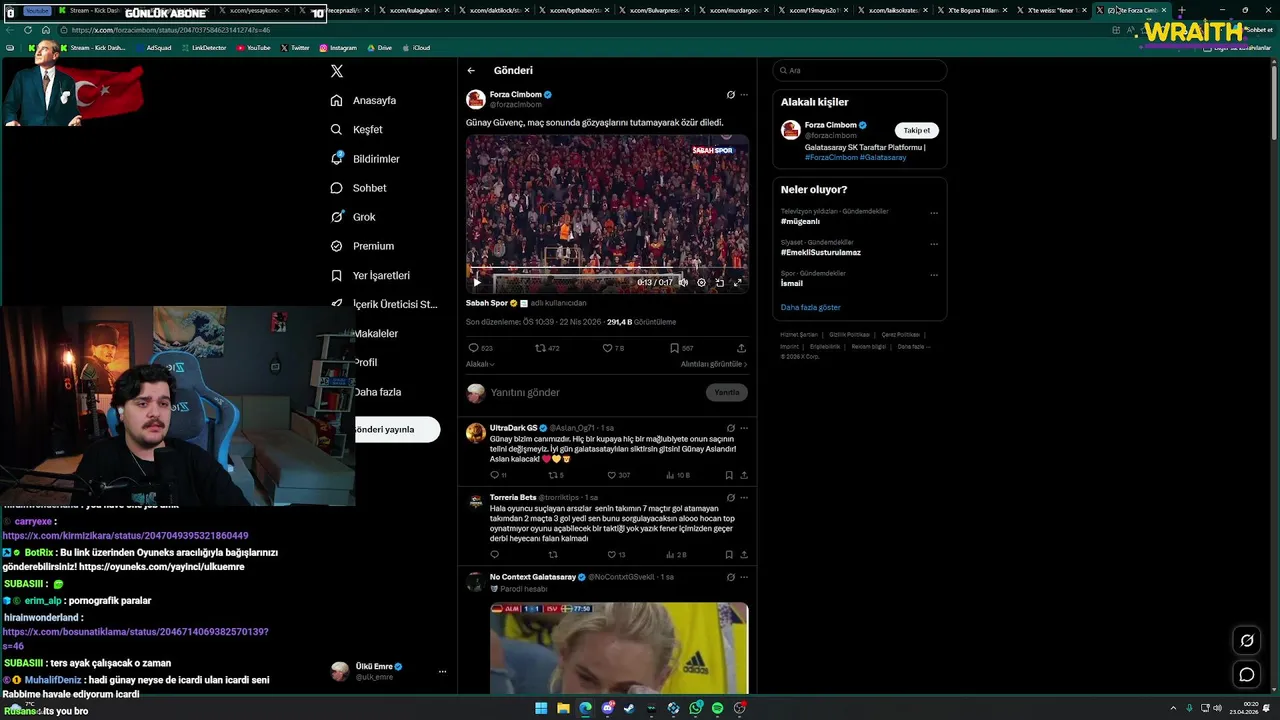The width and height of the screenshot is (1280, 720).
Task: Mute the video sound
Action: click(684, 283)
